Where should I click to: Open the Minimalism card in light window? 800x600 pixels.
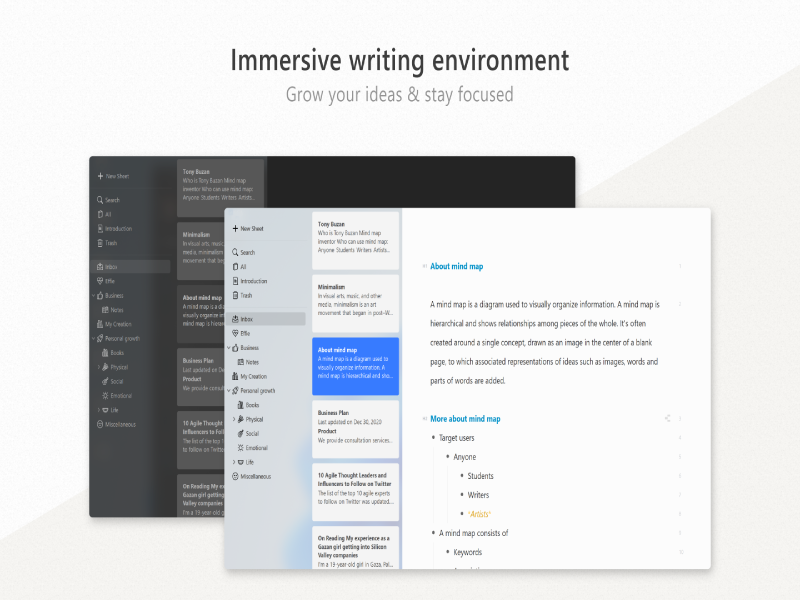(355, 304)
